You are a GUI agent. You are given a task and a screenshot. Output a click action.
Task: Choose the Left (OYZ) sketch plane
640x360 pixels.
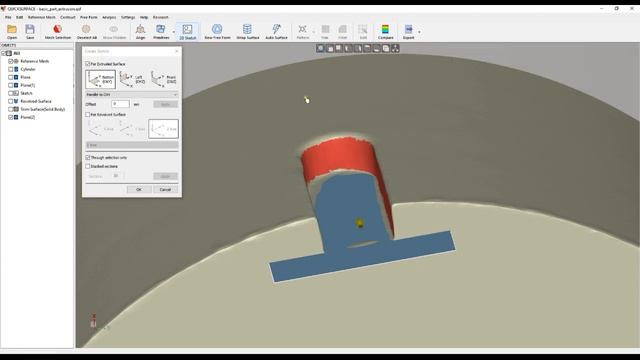[x=132, y=79]
